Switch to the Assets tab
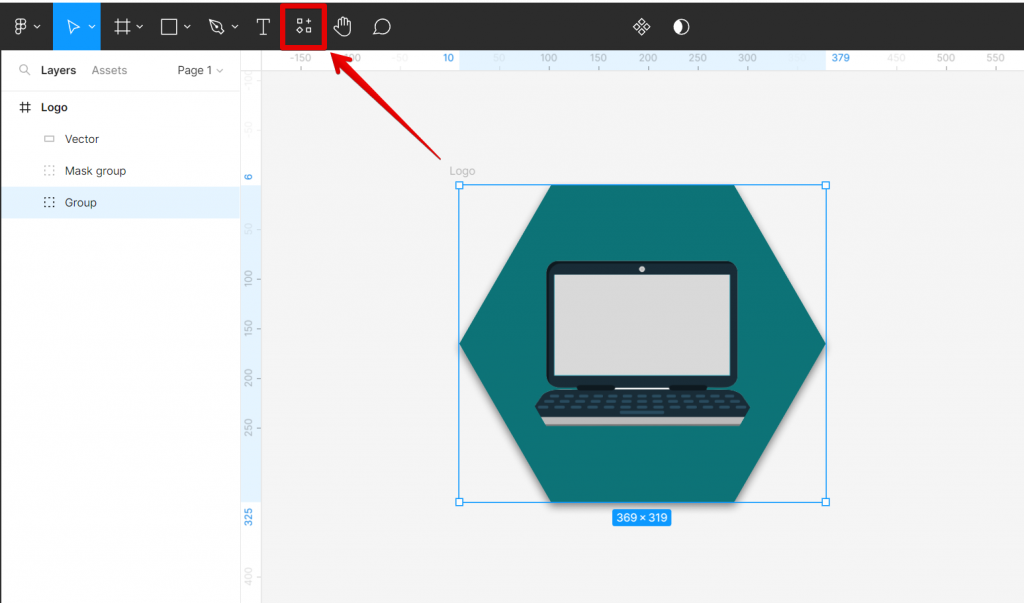The width and height of the screenshot is (1024, 603). tap(108, 70)
